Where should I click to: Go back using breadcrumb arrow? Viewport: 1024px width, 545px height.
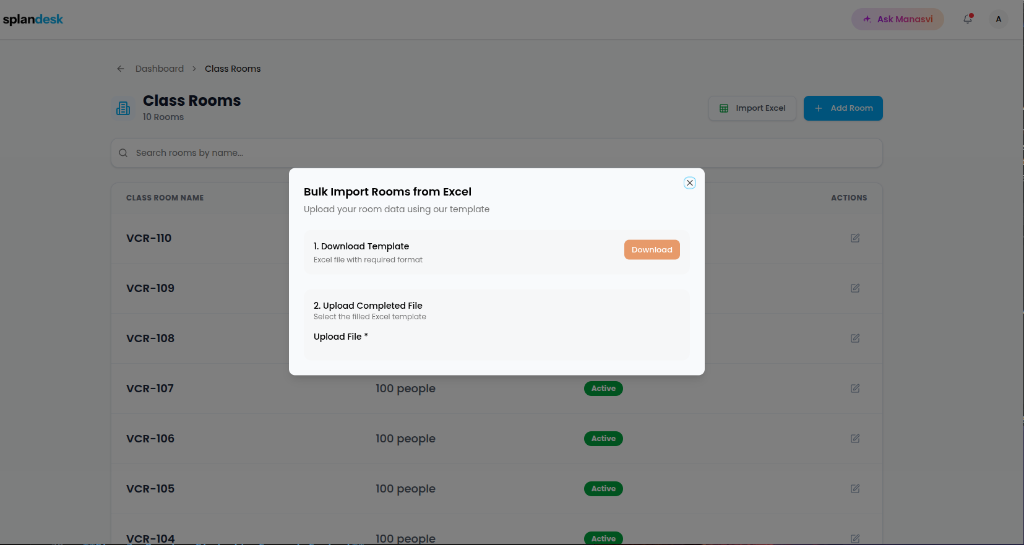pos(120,69)
